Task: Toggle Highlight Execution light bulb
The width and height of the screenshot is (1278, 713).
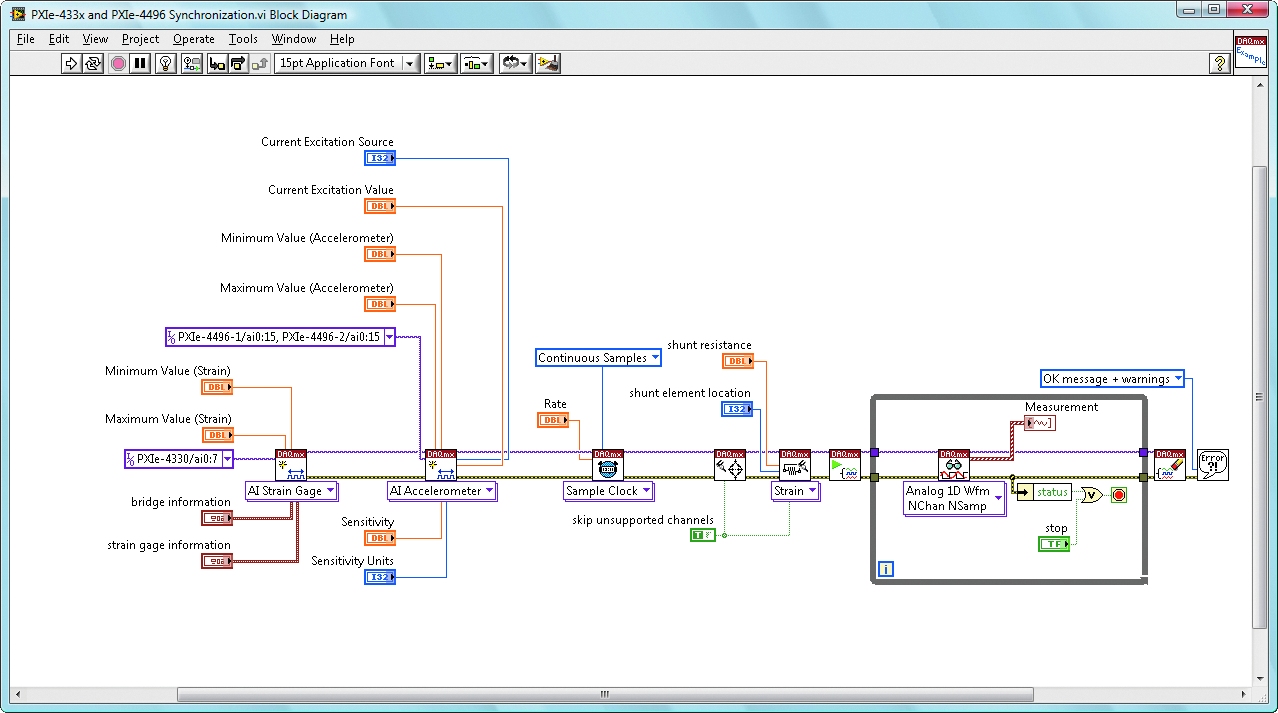Action: (166, 64)
